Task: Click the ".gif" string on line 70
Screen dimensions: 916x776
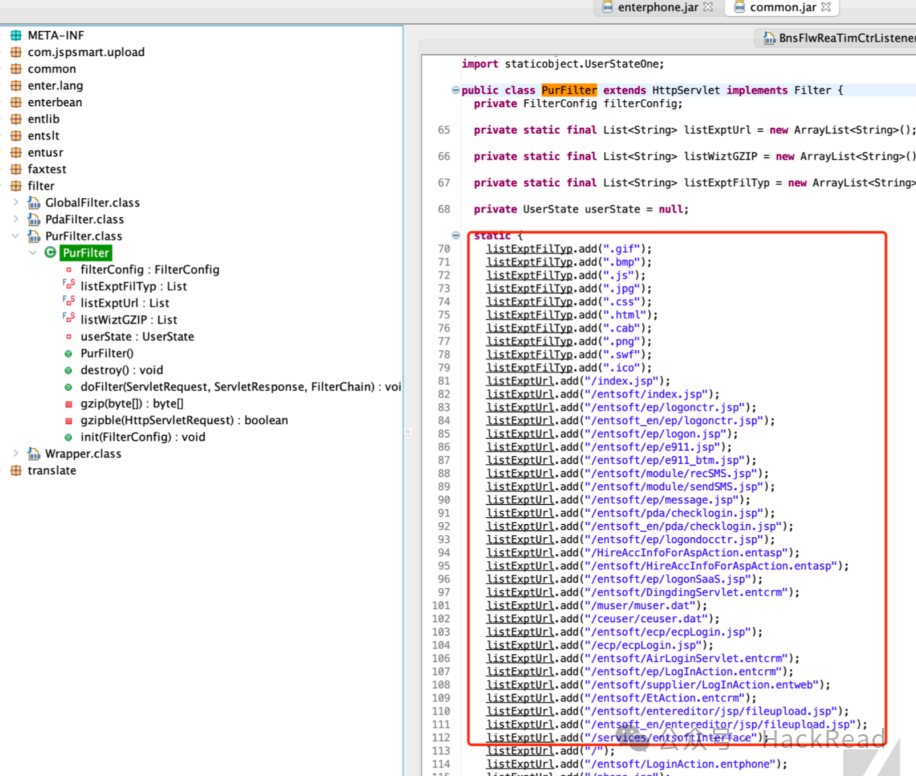Action: tap(622, 249)
